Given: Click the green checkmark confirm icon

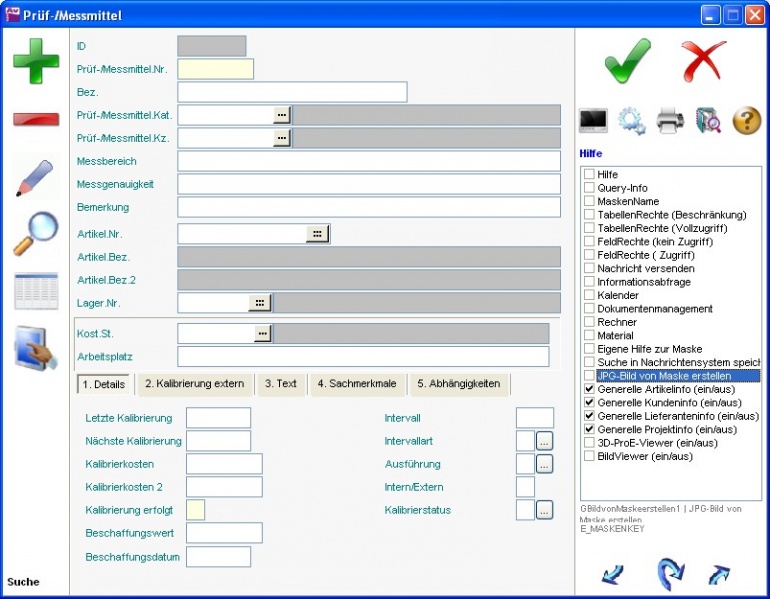Looking at the screenshot, I should 628,63.
